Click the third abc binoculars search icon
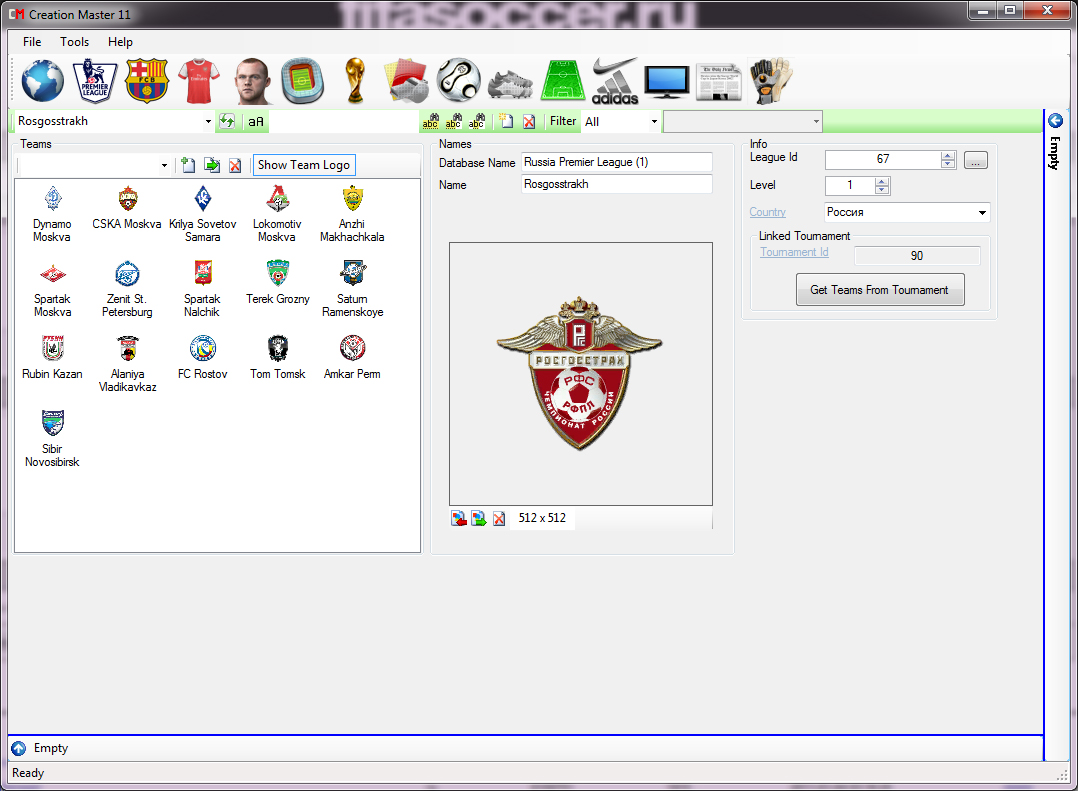1078x791 pixels. tap(476, 122)
